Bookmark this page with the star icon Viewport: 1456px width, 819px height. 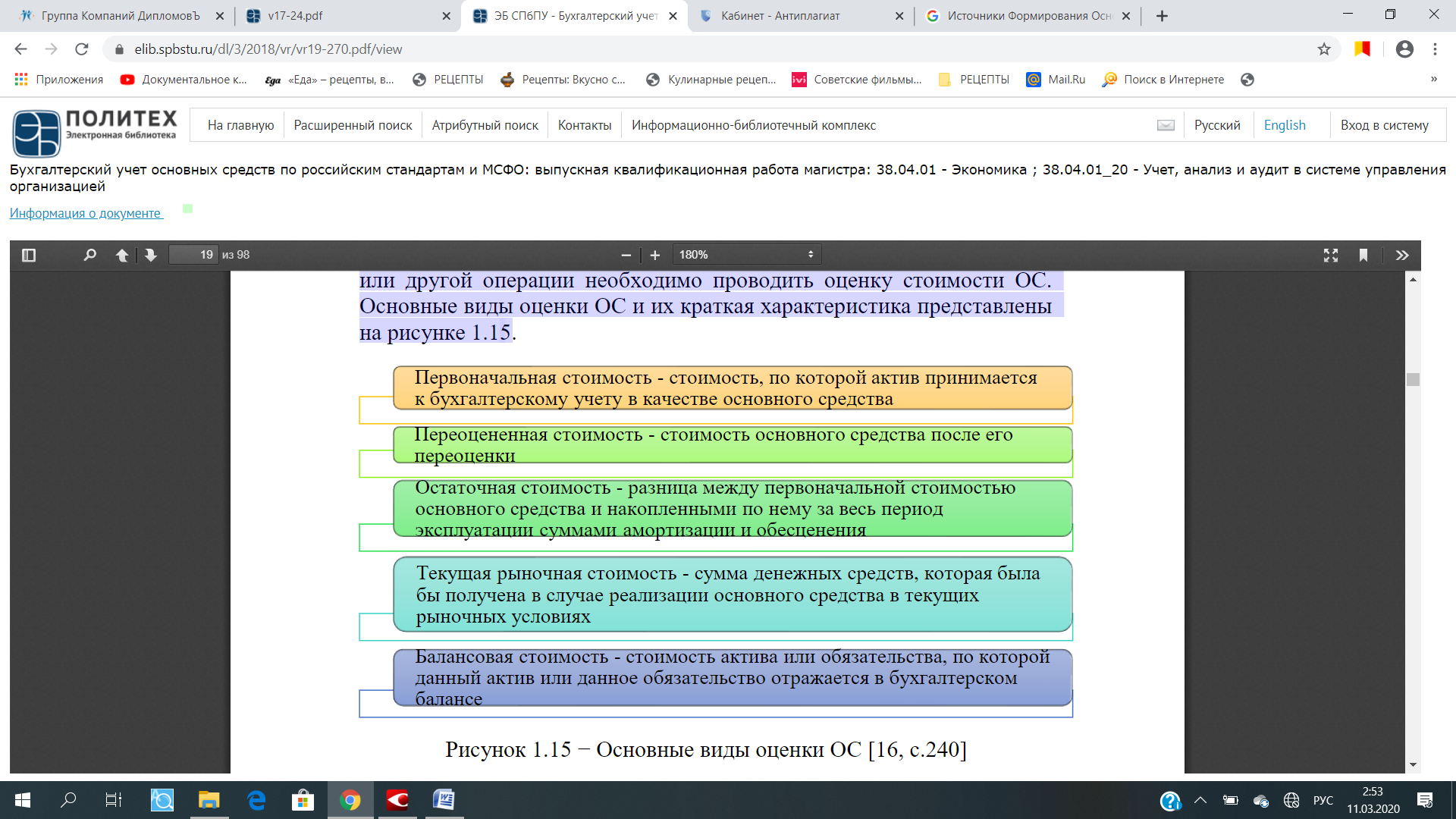coord(1324,49)
